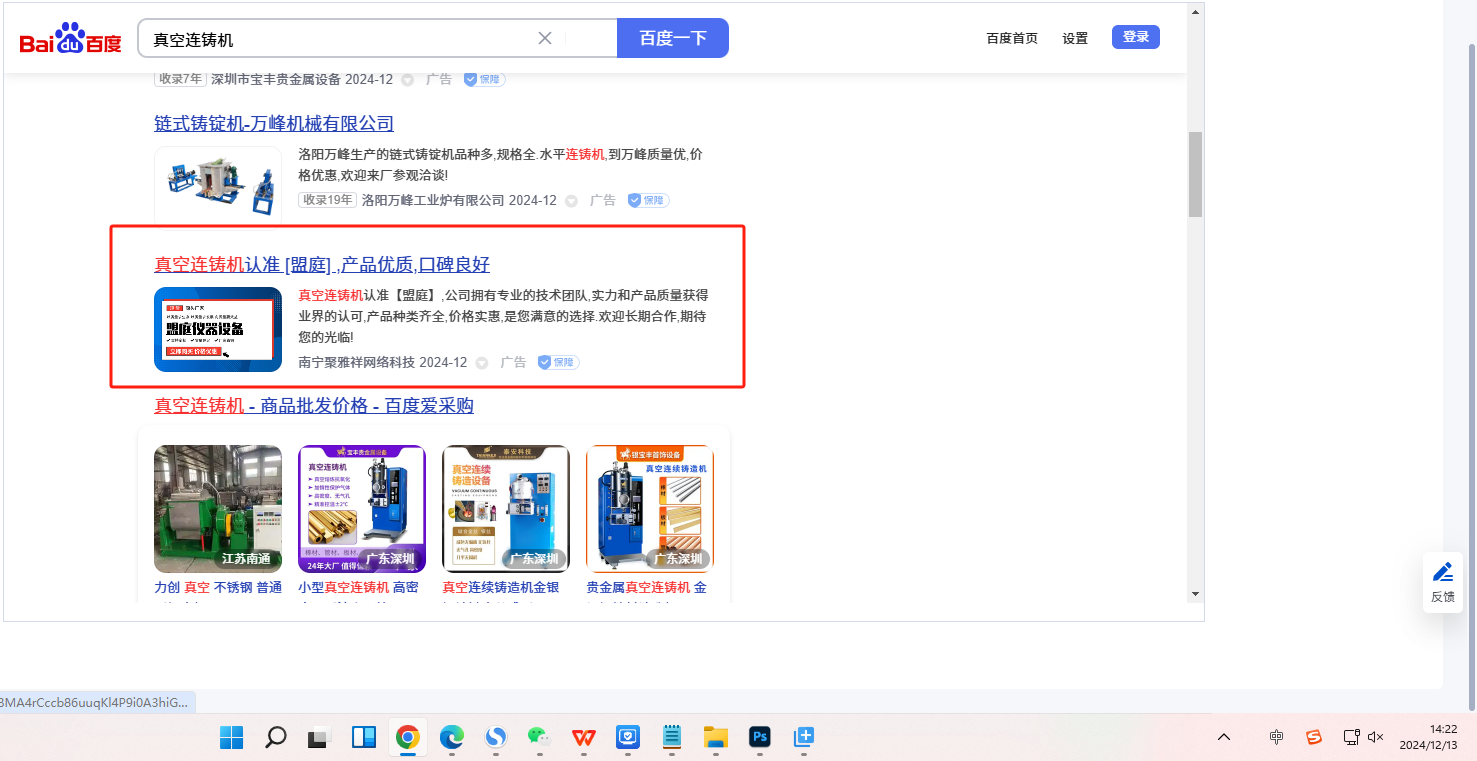Expand ad options arrow beside 洛阳万峰工业炉有限公司 2024-12

[x=572, y=201]
